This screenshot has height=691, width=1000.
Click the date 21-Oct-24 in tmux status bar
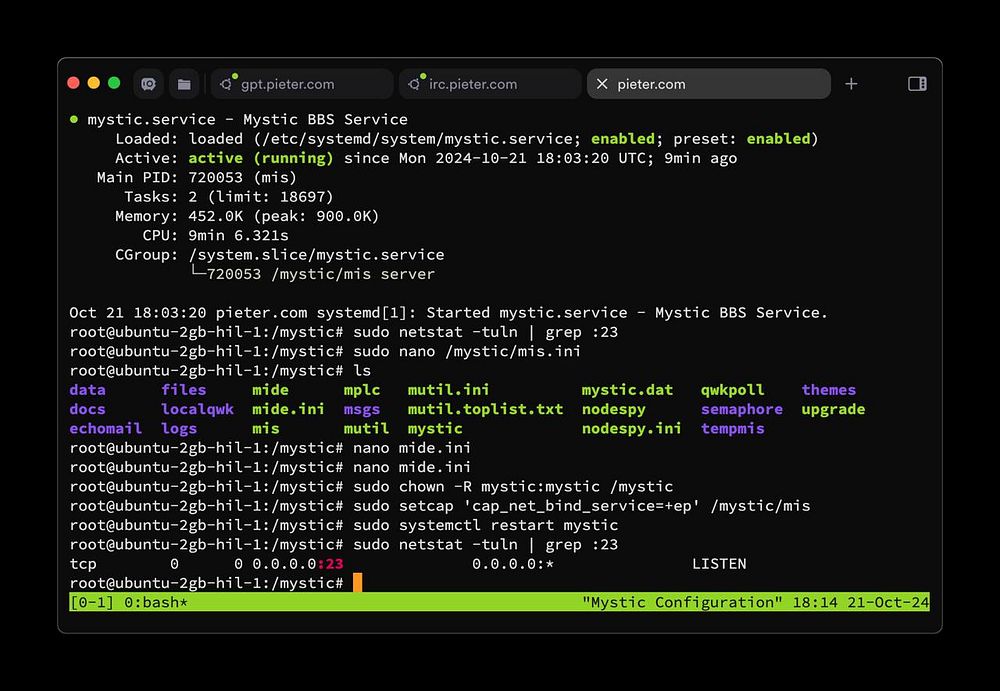(x=888, y=602)
